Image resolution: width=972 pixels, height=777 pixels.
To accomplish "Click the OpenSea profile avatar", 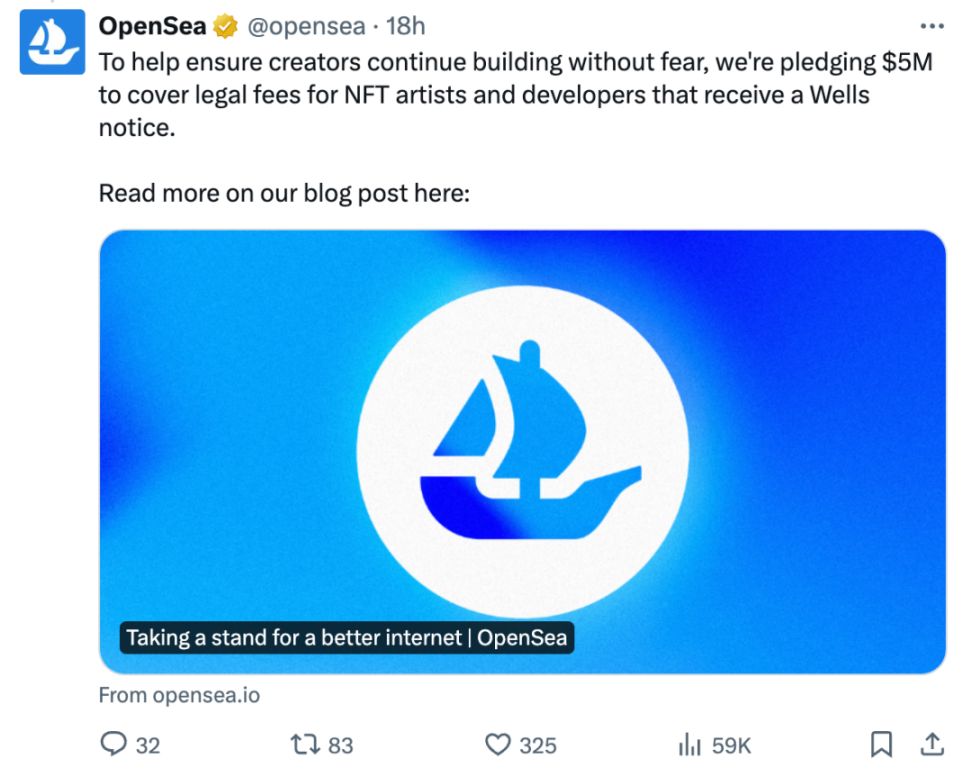I will tap(52, 42).
